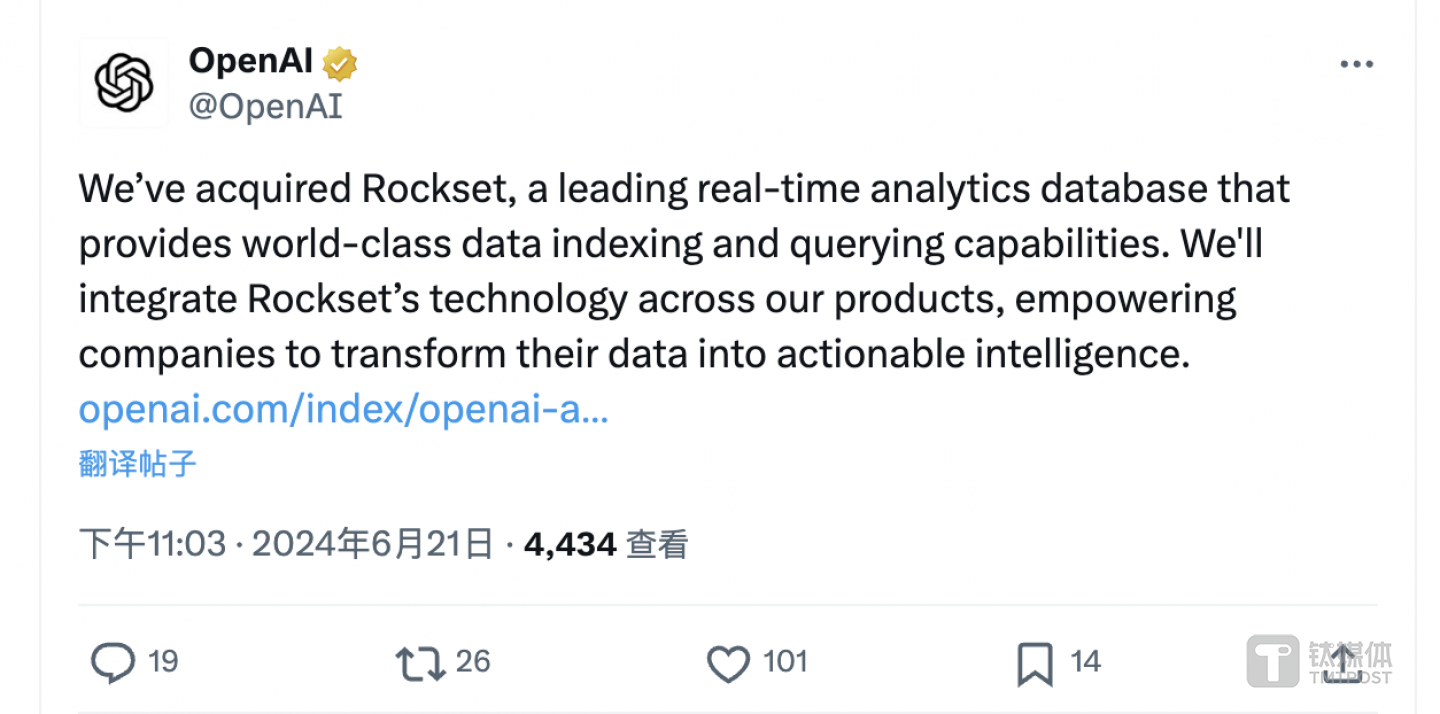The width and height of the screenshot is (1440, 714).
Task: Click the 翻译帖子 translate post link
Action: (138, 464)
